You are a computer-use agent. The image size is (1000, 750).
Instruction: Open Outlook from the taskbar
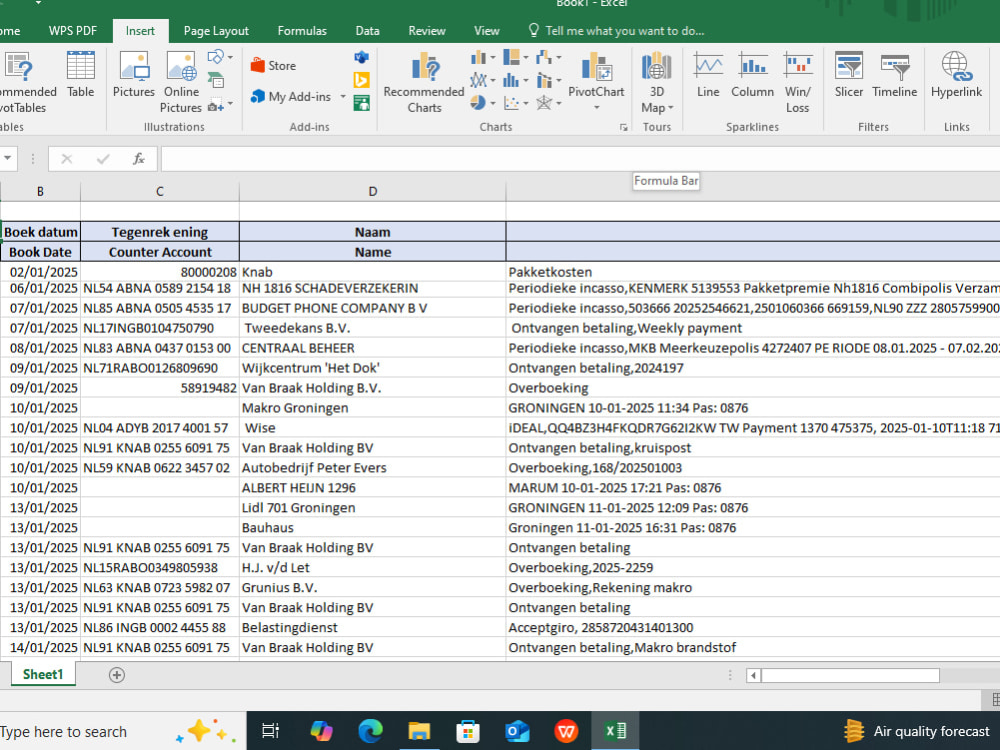point(517,731)
